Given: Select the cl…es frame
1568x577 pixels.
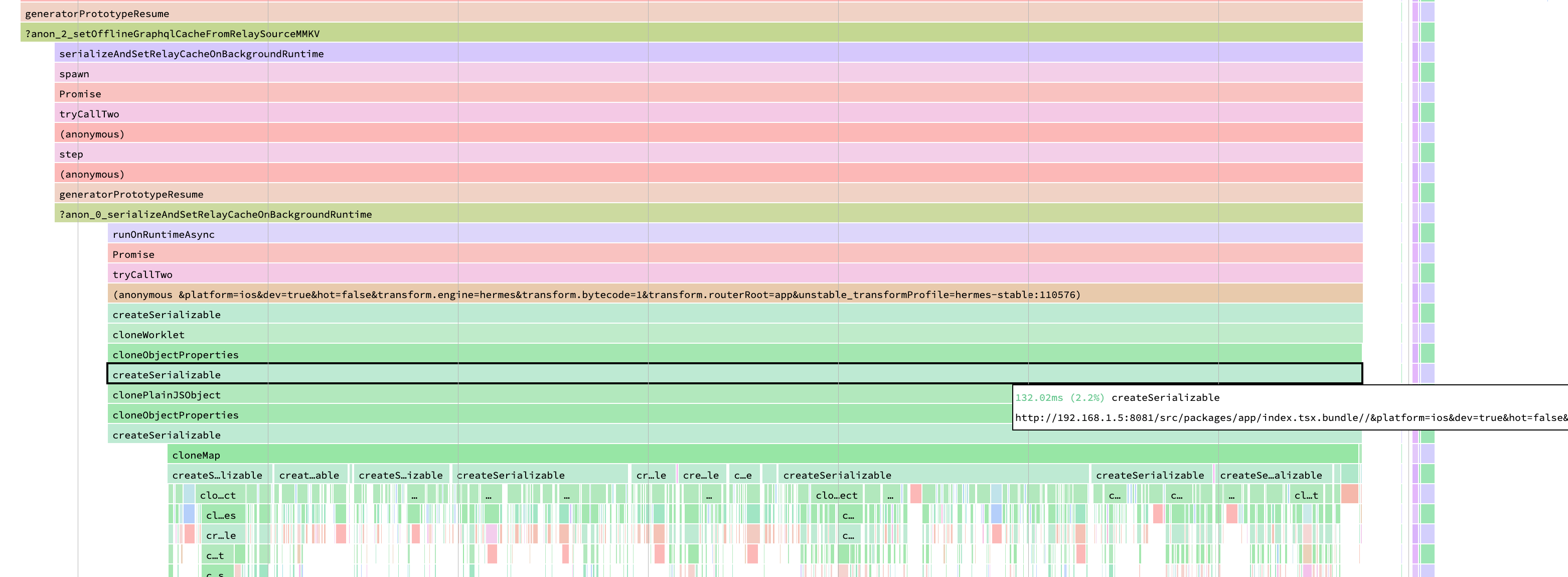Looking at the screenshot, I should [223, 515].
